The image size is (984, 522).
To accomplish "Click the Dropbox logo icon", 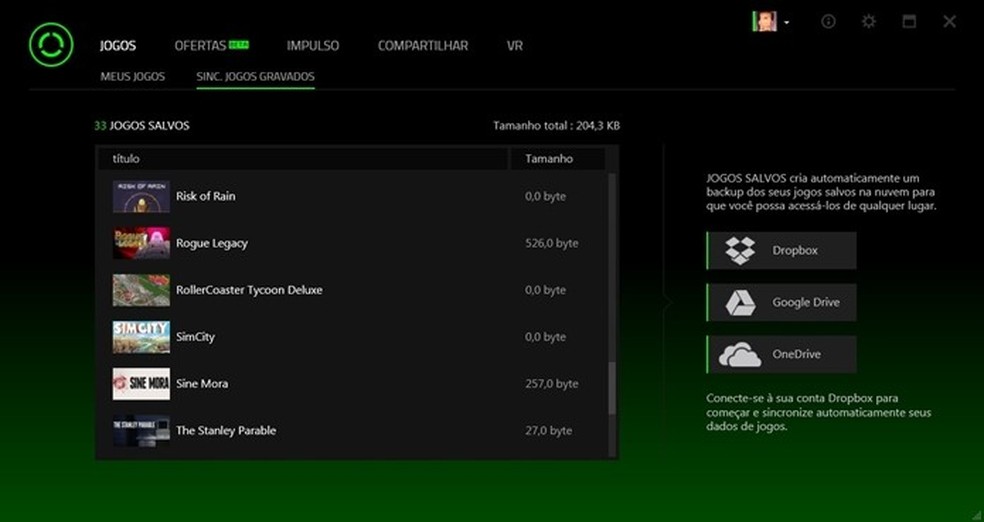I will click(741, 250).
